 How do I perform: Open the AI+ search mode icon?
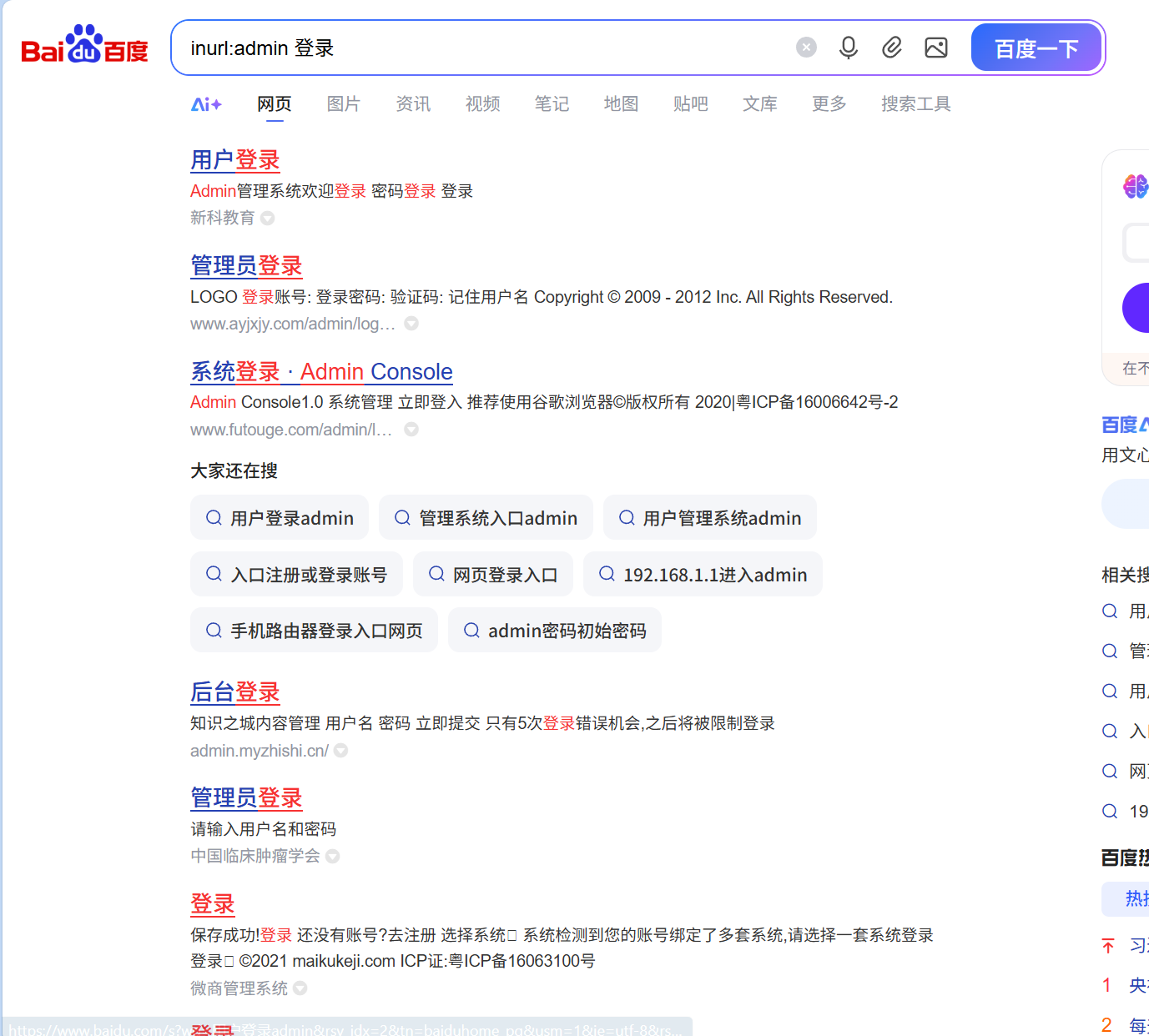[x=205, y=103]
